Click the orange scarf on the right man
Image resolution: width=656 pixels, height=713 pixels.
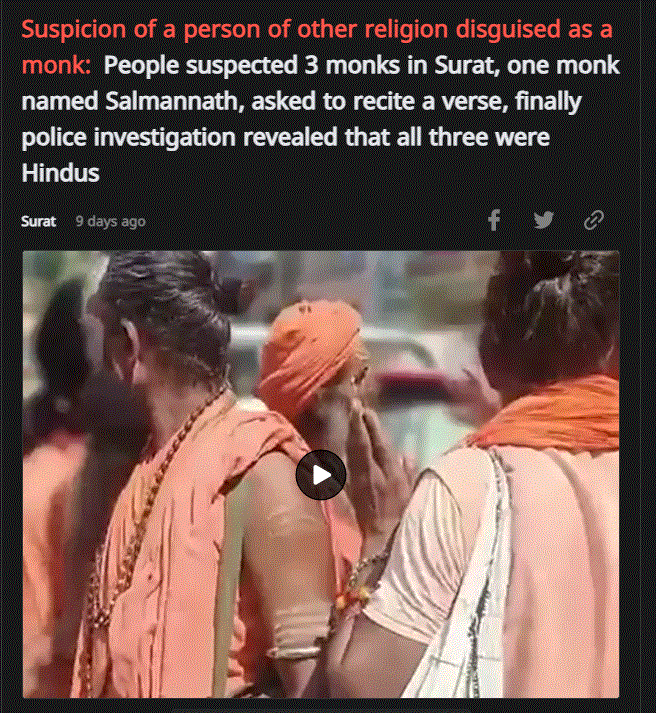[546, 414]
